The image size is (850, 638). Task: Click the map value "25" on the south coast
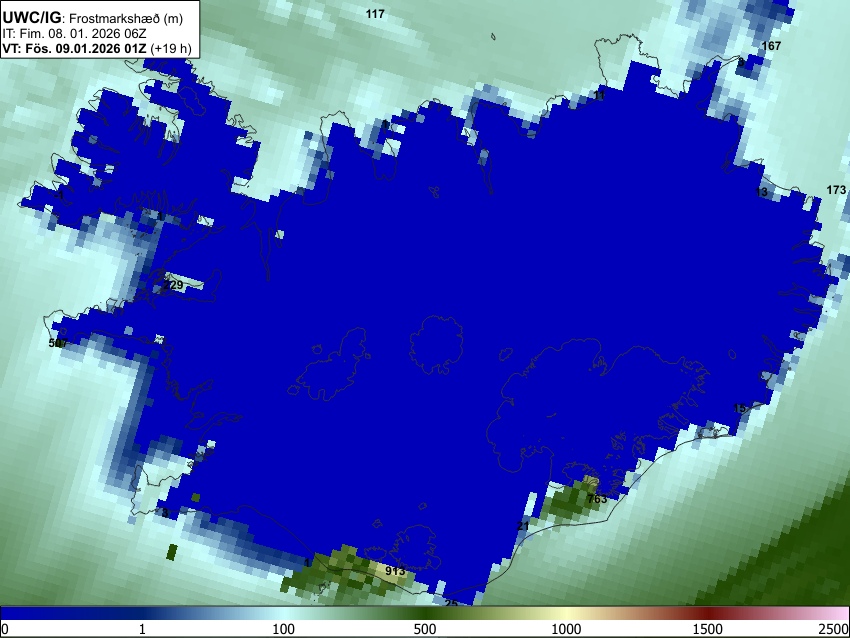pyautogui.click(x=451, y=603)
